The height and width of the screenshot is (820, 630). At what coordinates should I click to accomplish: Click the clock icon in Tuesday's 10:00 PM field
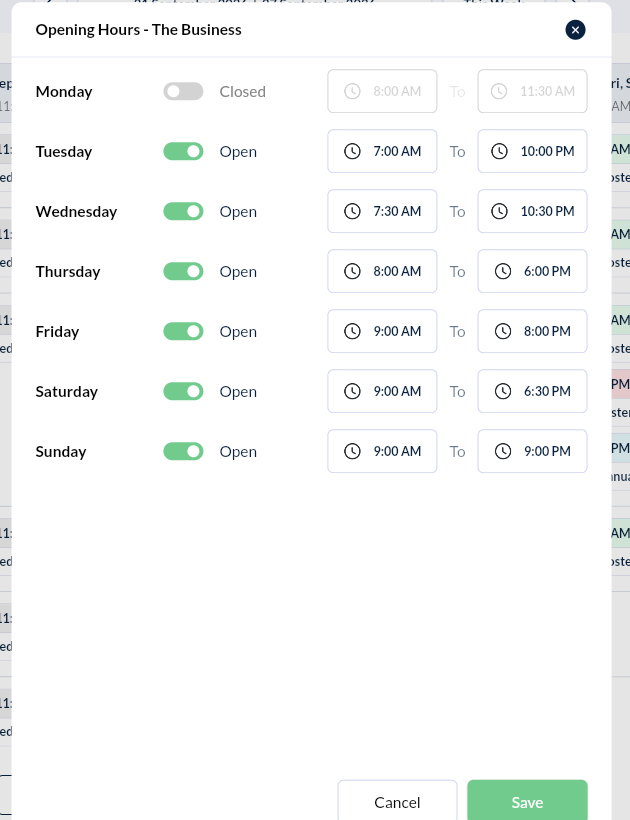(x=499, y=151)
